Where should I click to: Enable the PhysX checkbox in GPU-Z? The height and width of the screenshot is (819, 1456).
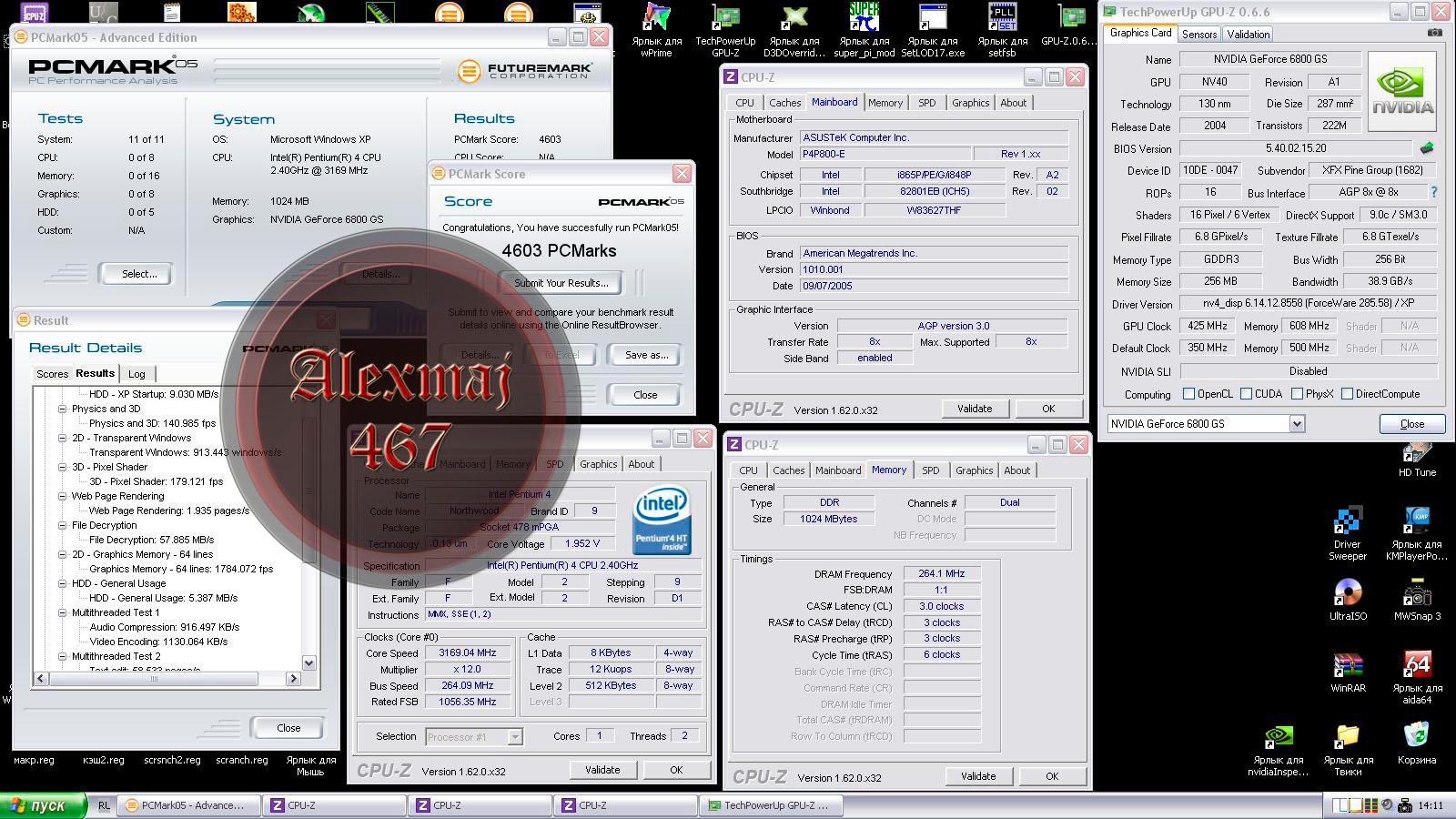1297,394
